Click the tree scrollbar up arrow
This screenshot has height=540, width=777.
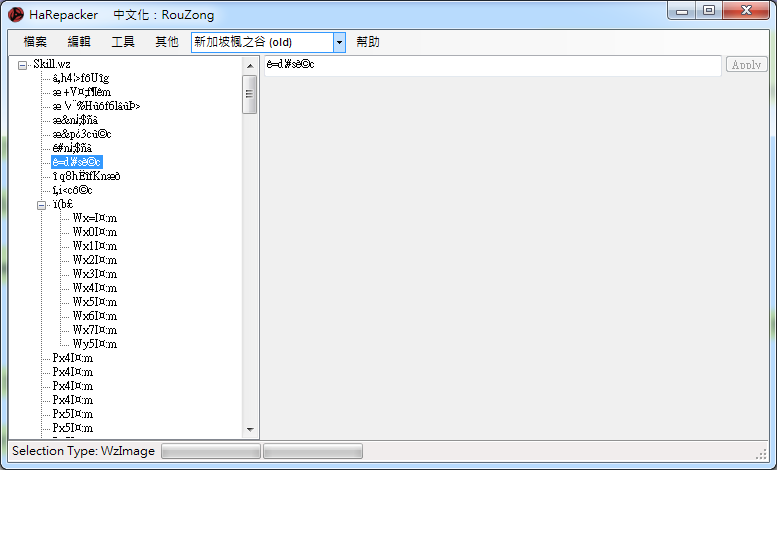click(250, 66)
